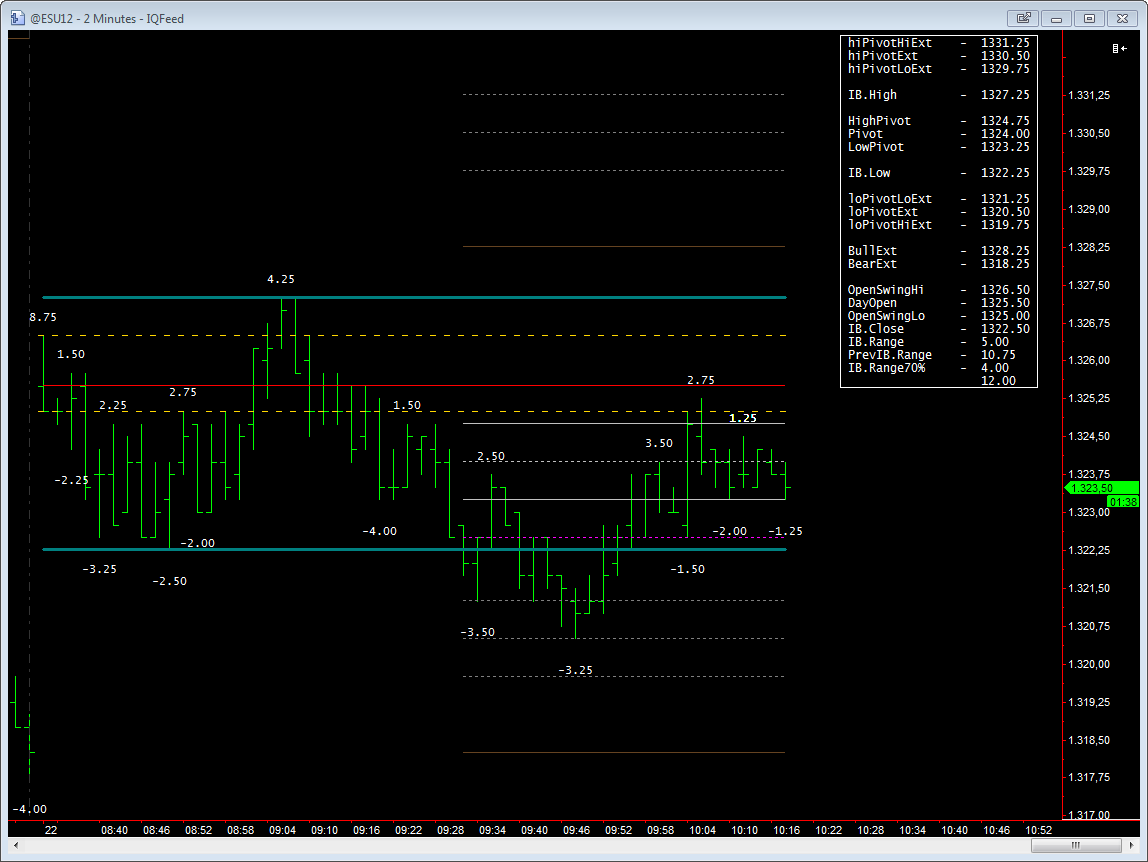Click the 10:52 time axis label
The width and height of the screenshot is (1148, 862).
click(1039, 831)
